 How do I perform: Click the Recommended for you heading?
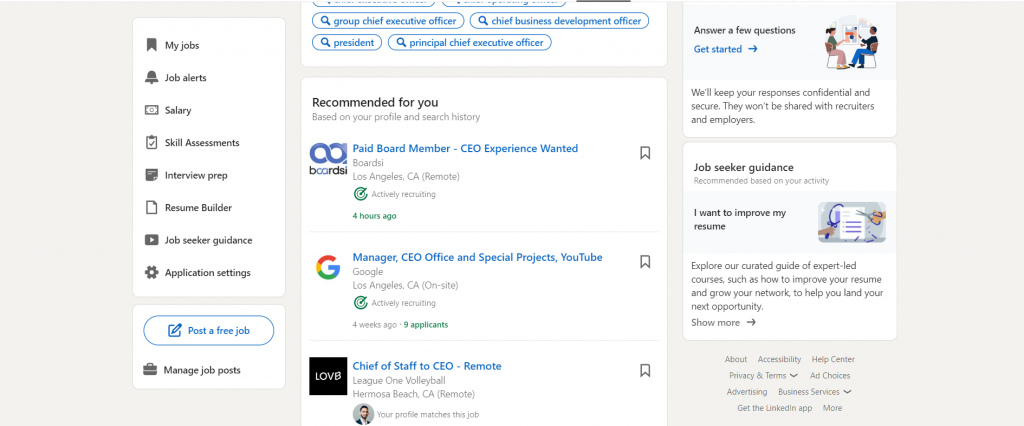click(x=375, y=103)
